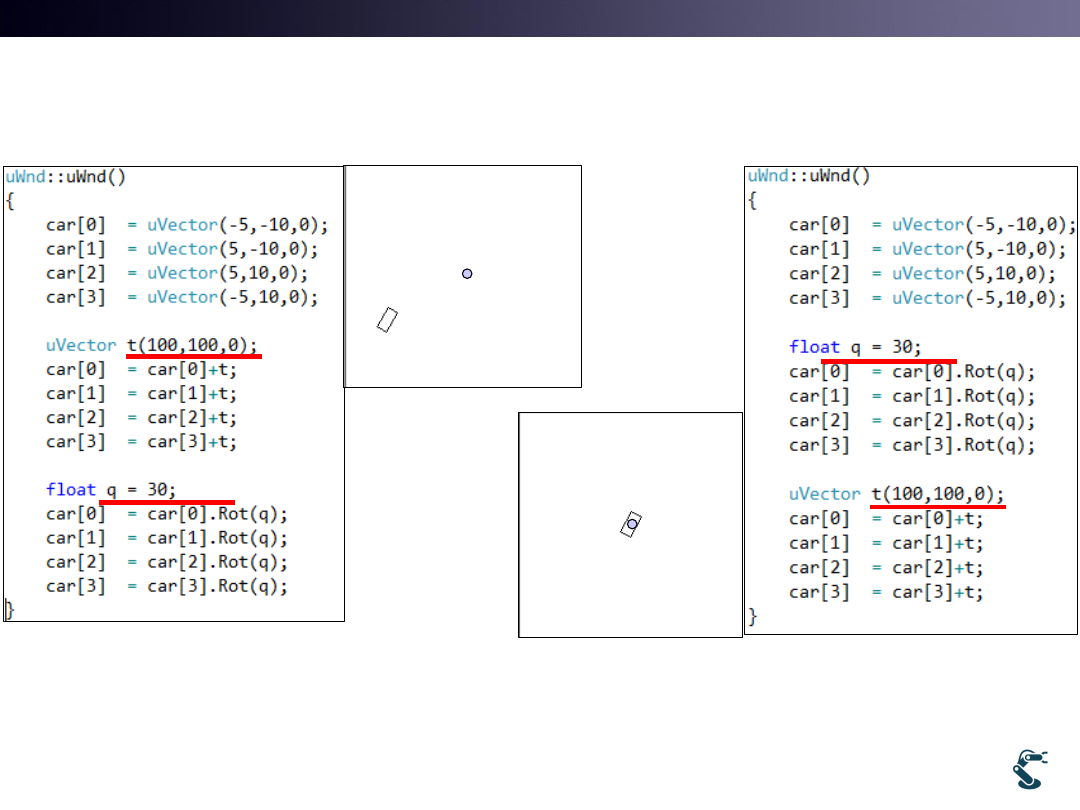Click the closing brace in right code panel
The width and height of the screenshot is (1080, 810).
point(753,617)
